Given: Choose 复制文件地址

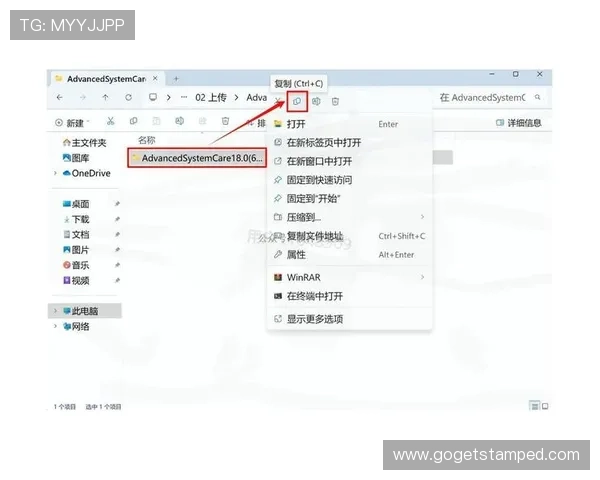Looking at the screenshot, I should click(x=350, y=236).
